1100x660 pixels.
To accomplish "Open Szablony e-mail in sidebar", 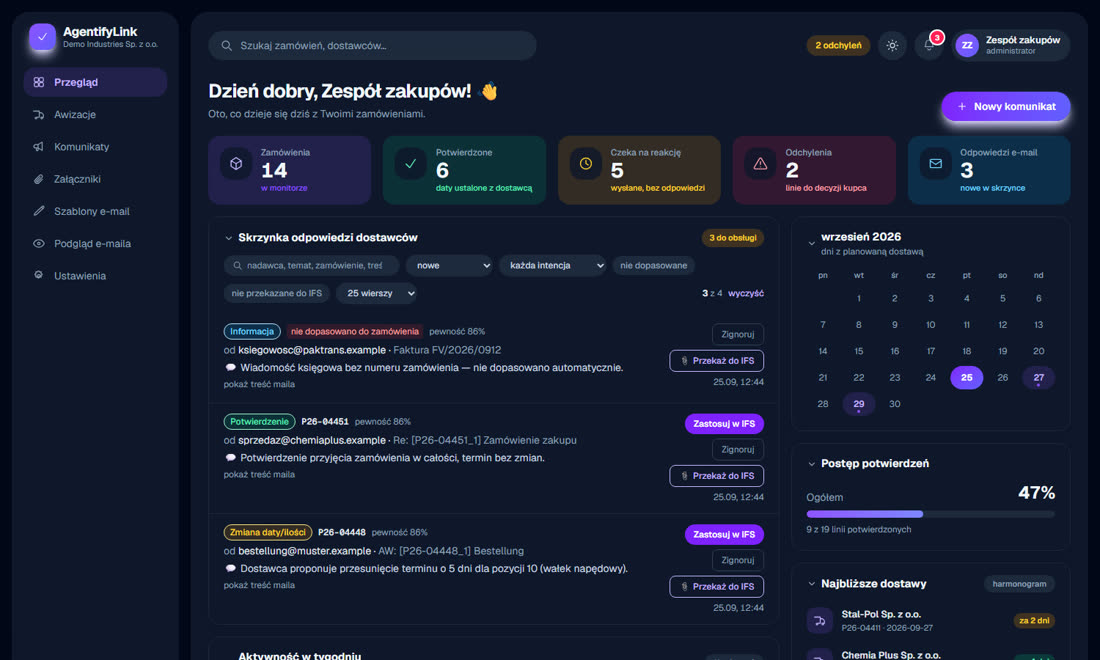I will coord(95,211).
